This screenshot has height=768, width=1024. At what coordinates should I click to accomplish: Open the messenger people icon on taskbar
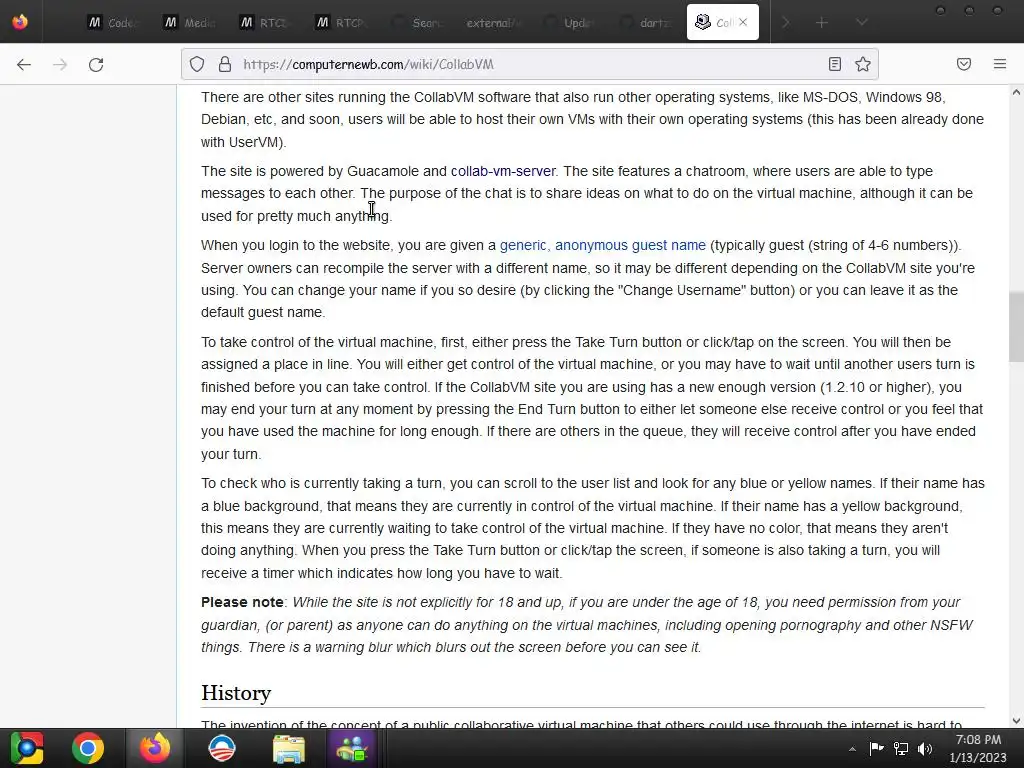pos(352,748)
